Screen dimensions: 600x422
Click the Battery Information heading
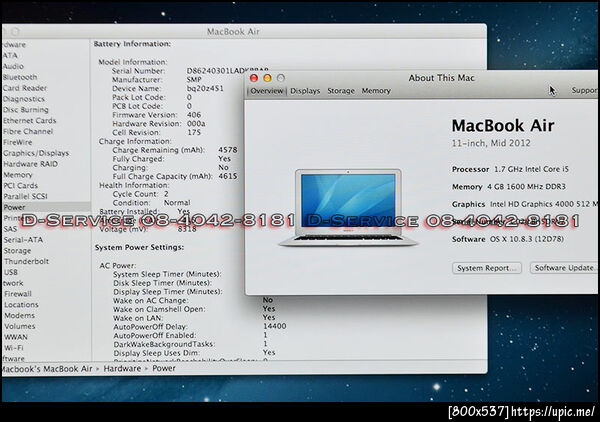[x=132, y=44]
